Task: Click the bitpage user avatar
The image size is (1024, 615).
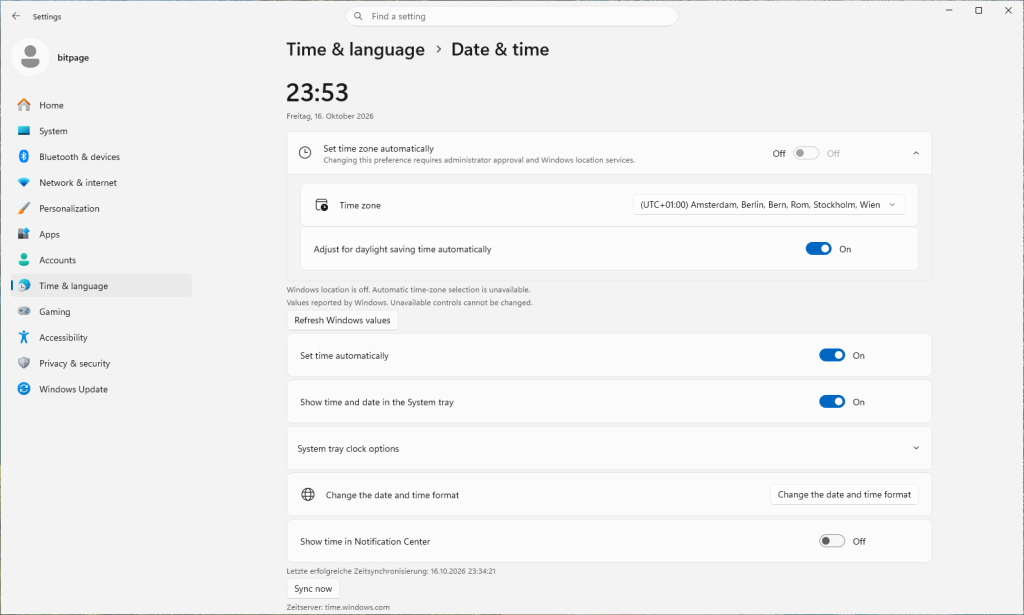Action: pyautogui.click(x=30, y=57)
